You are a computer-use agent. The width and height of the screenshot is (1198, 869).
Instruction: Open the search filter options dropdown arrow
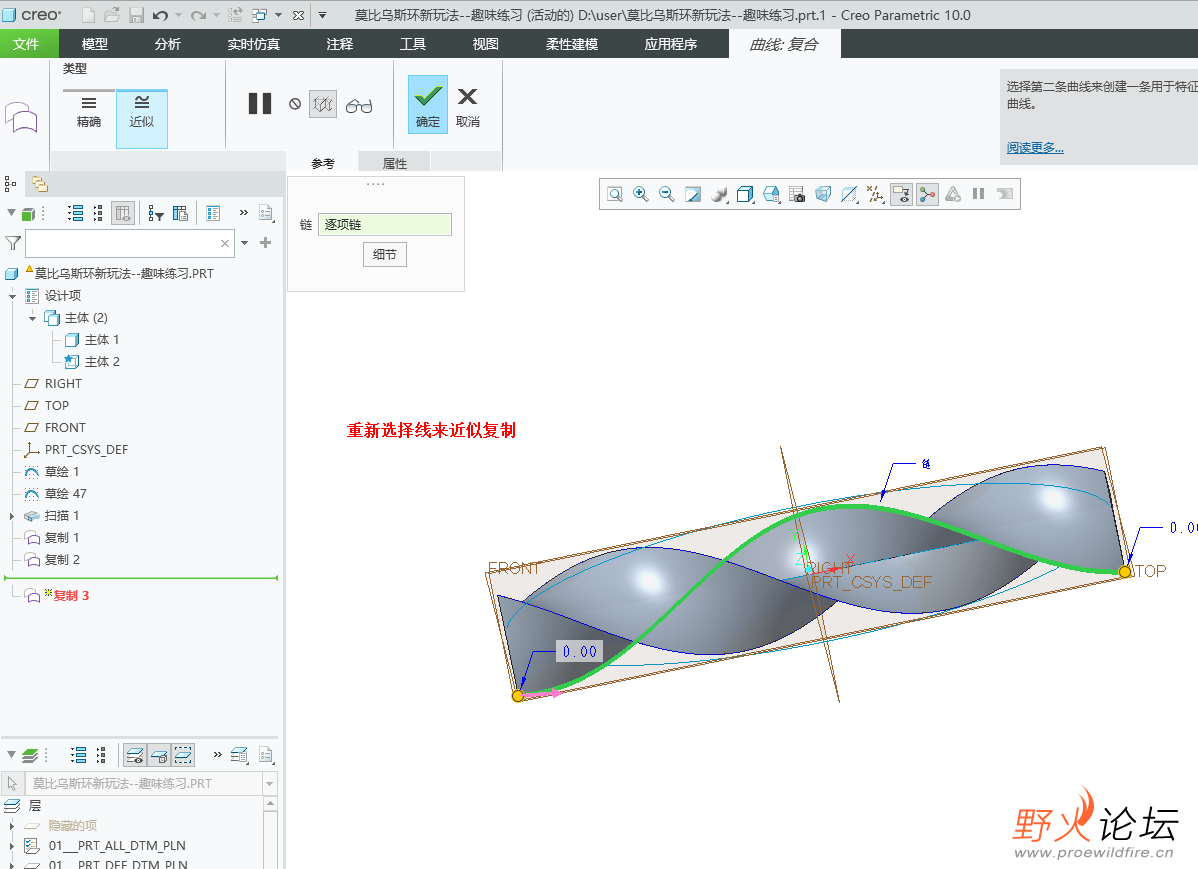pos(244,243)
